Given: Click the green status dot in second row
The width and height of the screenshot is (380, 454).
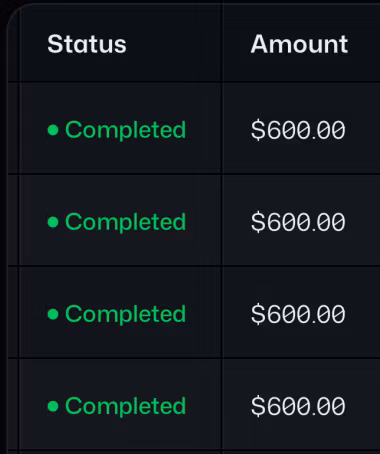Looking at the screenshot, I should (53, 222).
